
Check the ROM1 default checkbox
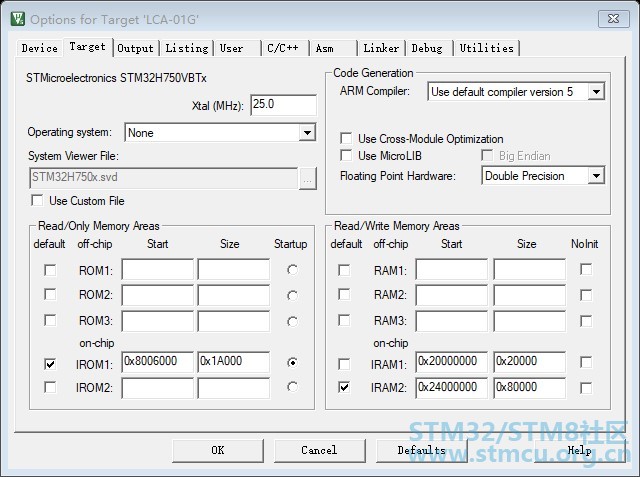tap(50, 270)
